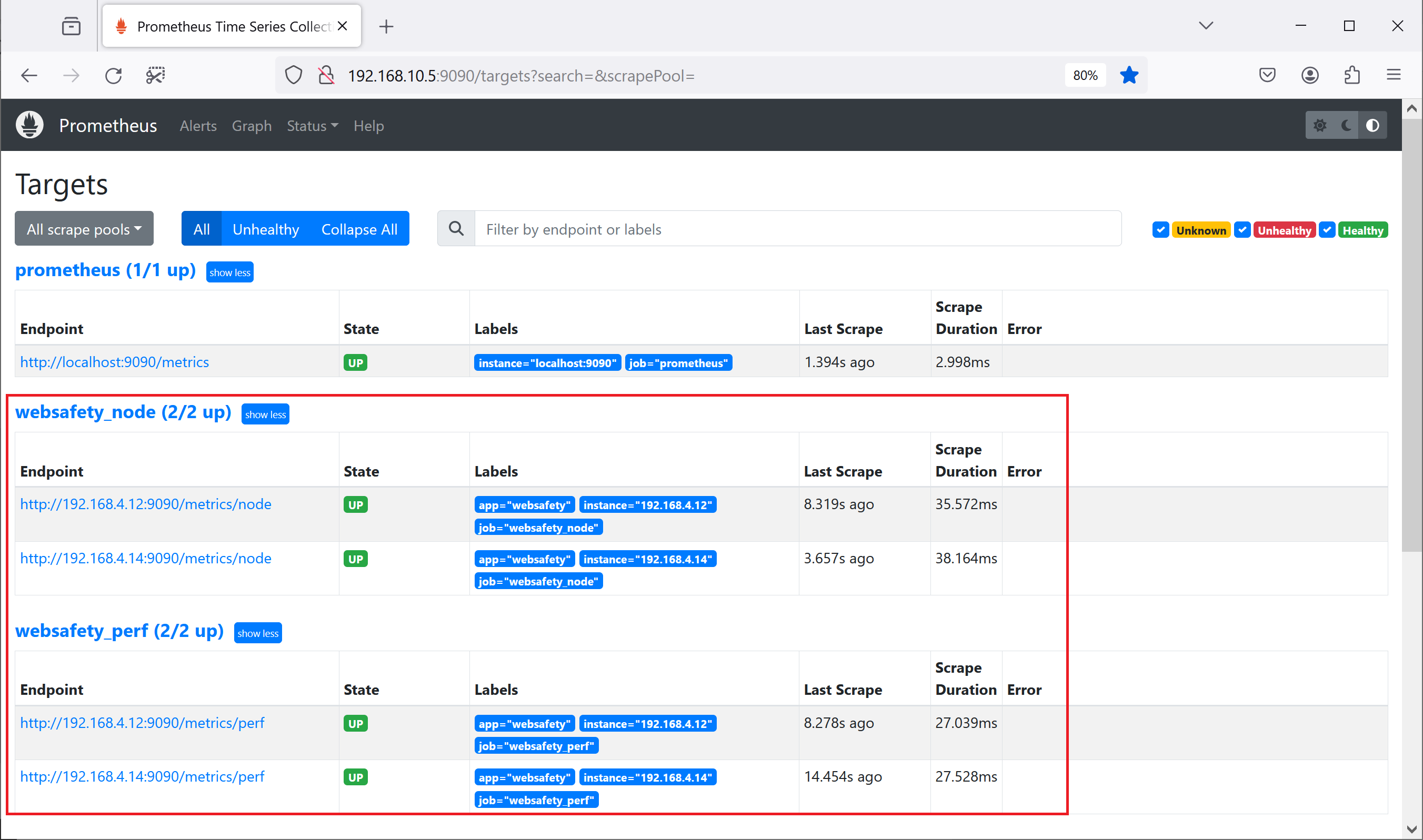Click the instance="localhost:9090" label badge
This screenshot has width=1423, height=840.
[547, 363]
